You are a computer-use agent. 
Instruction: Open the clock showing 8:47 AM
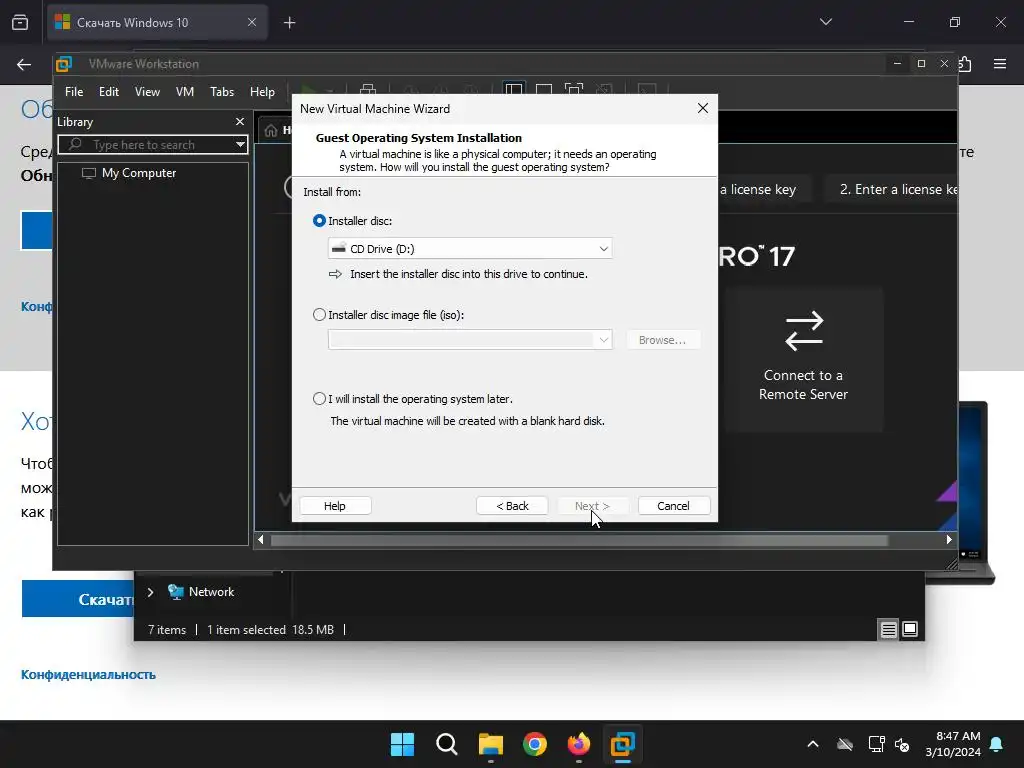(953, 744)
